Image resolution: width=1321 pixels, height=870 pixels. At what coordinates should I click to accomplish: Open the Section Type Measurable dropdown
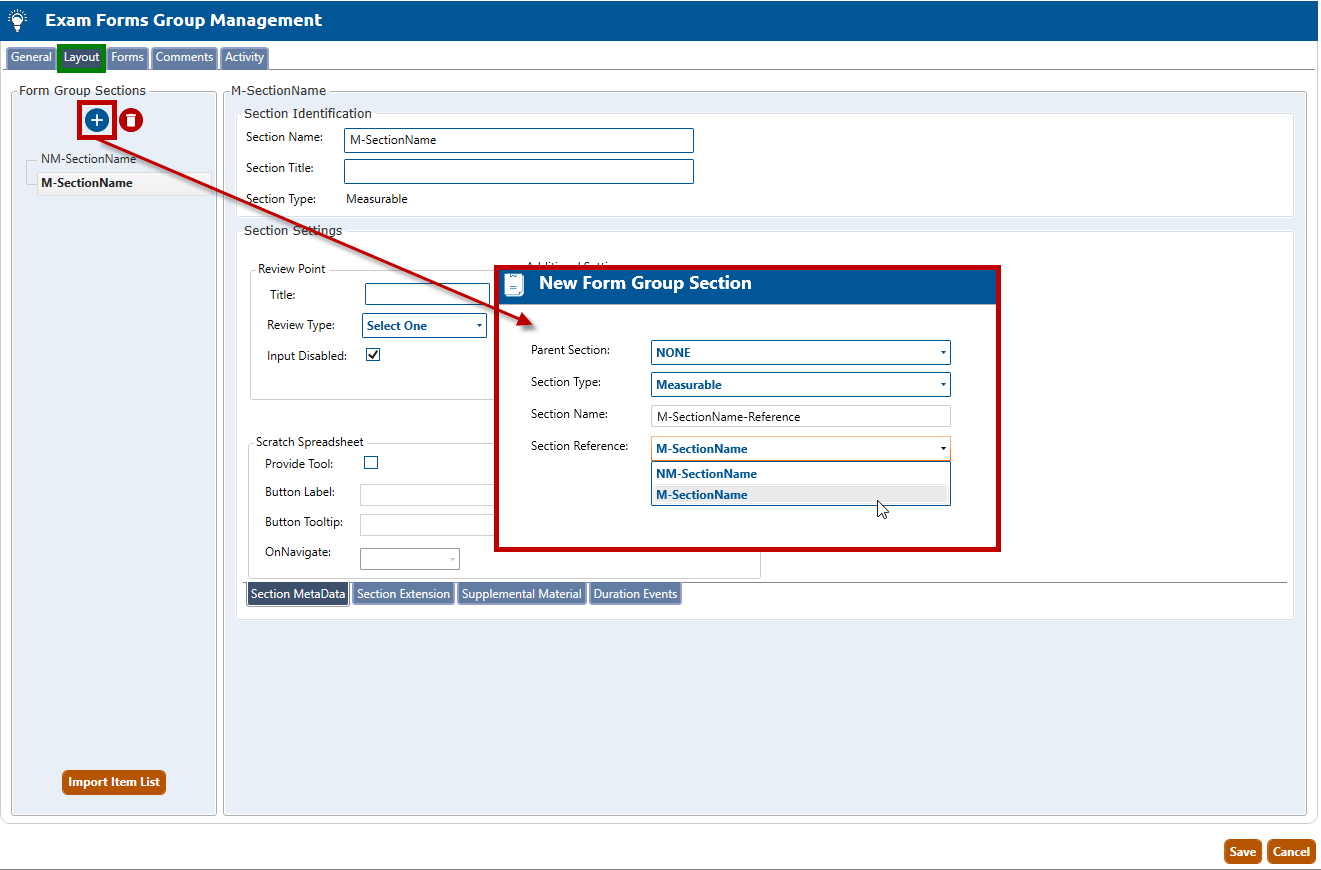[x=800, y=385]
